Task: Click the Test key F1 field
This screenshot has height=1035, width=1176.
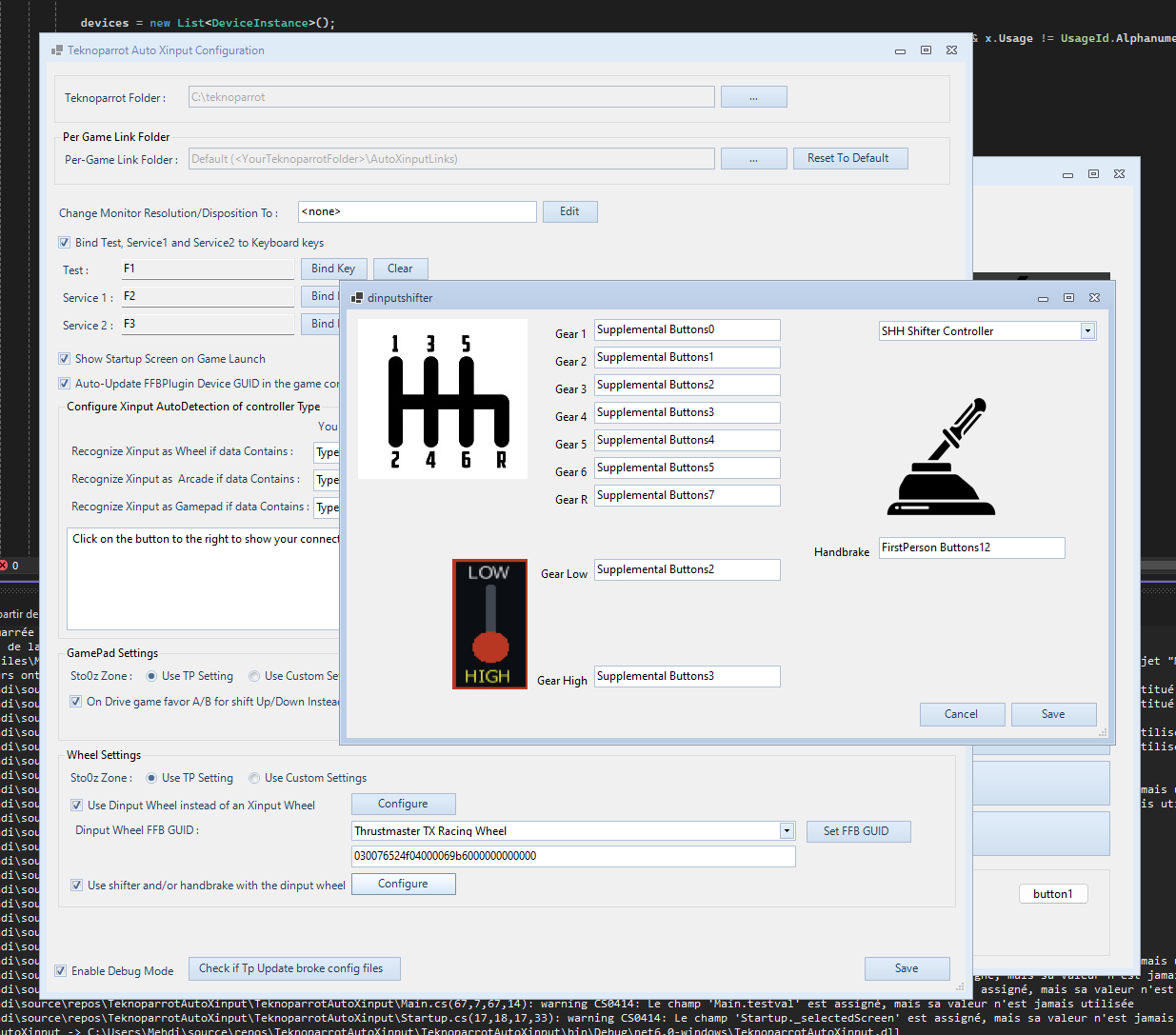Action: [208, 269]
